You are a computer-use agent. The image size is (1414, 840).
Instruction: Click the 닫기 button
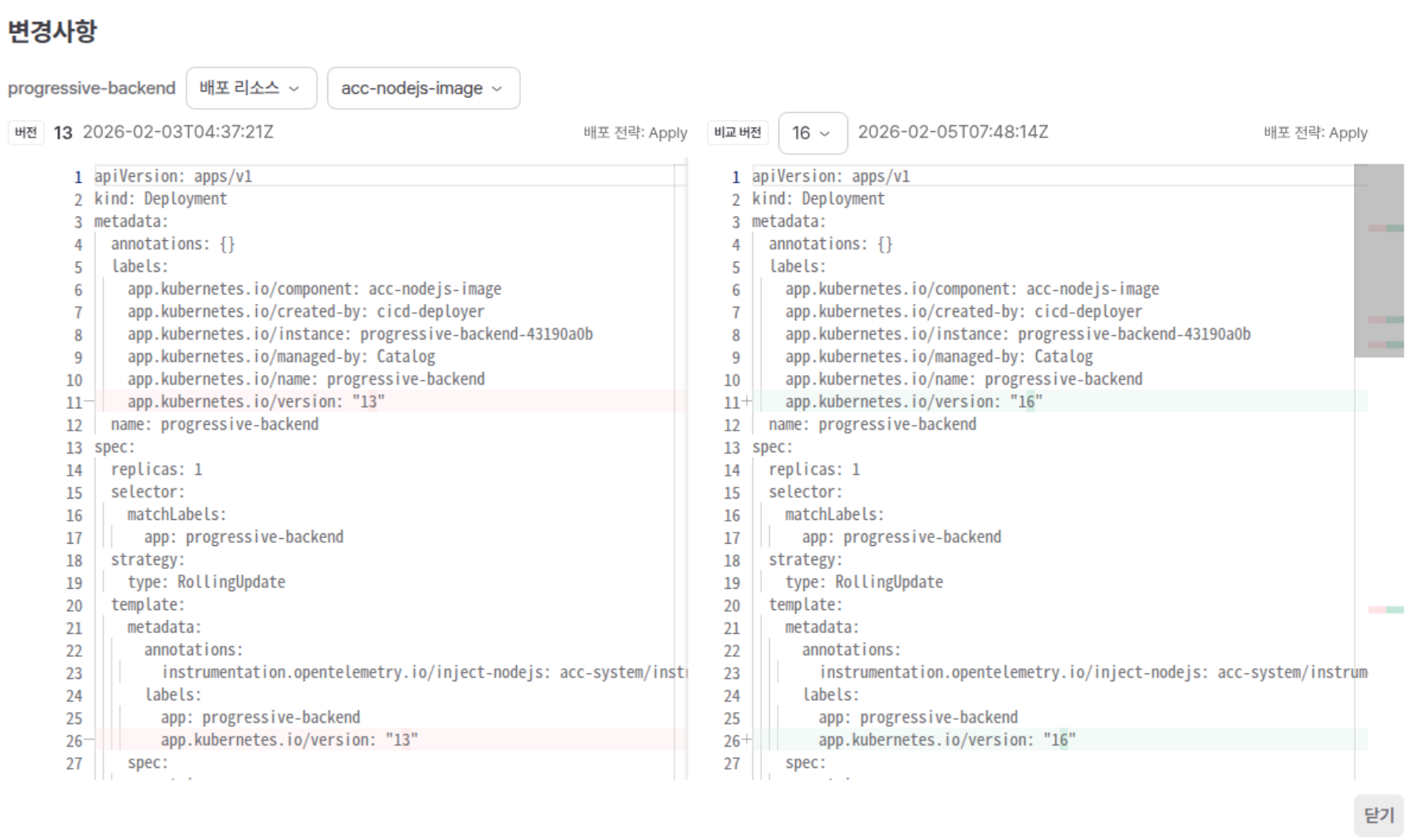1378,815
